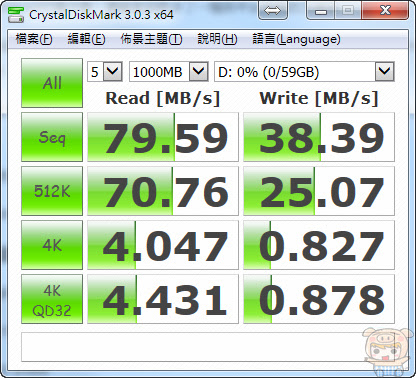
Task: Click the 512K write result 25.07
Action: pyautogui.click(x=319, y=191)
